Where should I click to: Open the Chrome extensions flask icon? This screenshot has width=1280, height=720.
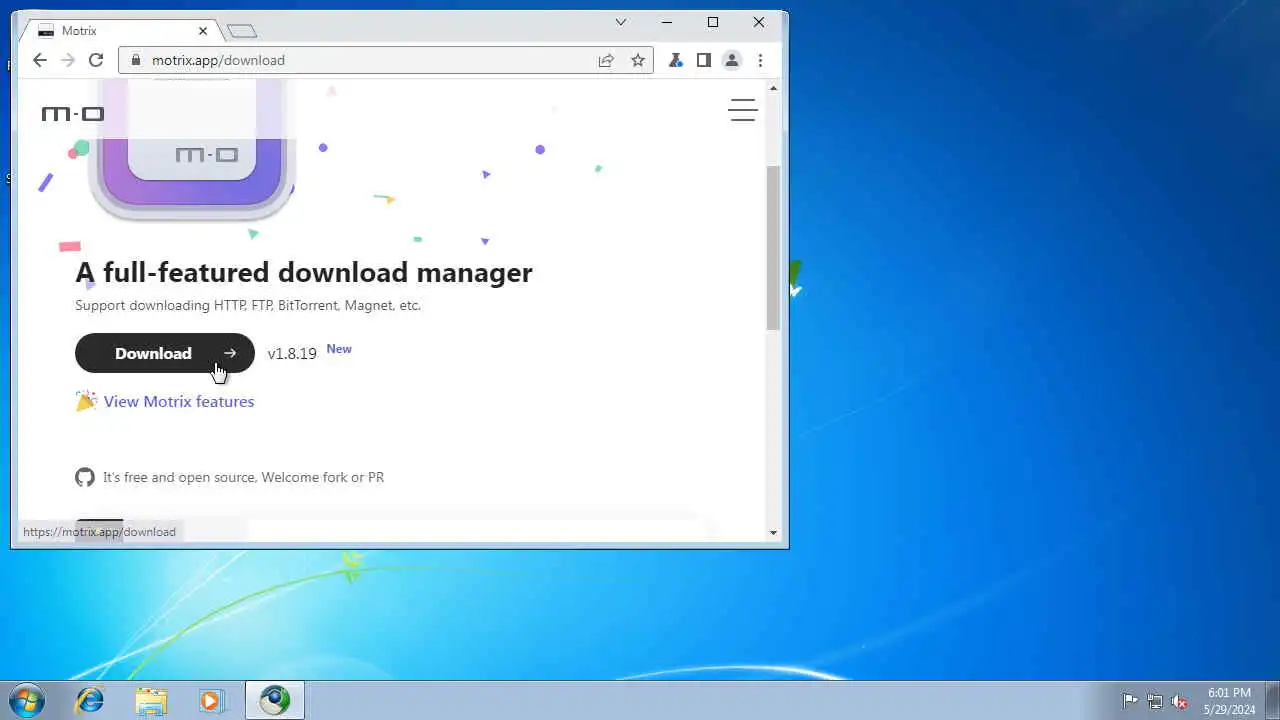click(676, 60)
